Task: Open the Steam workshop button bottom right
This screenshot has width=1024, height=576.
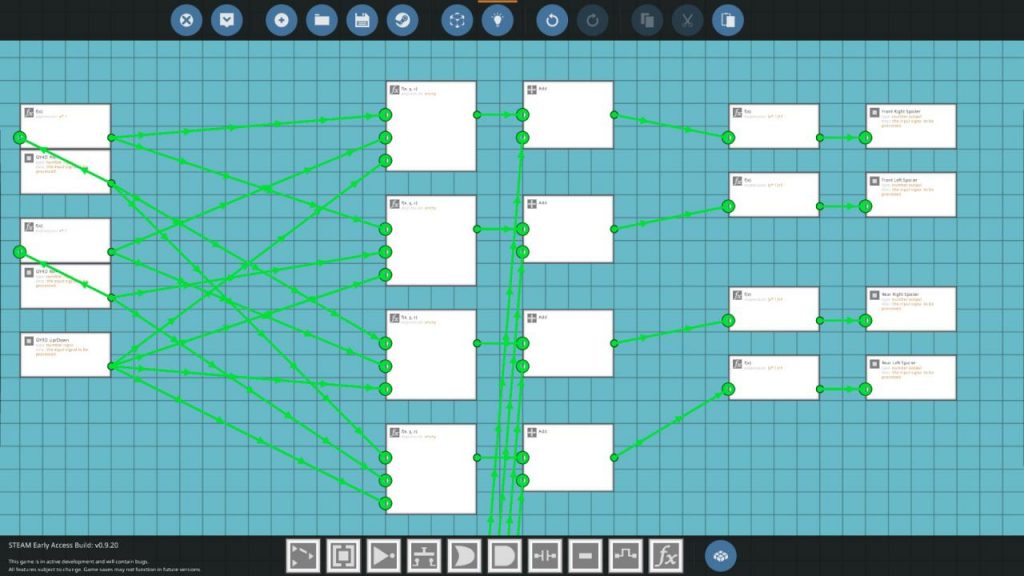Action: (x=718, y=555)
